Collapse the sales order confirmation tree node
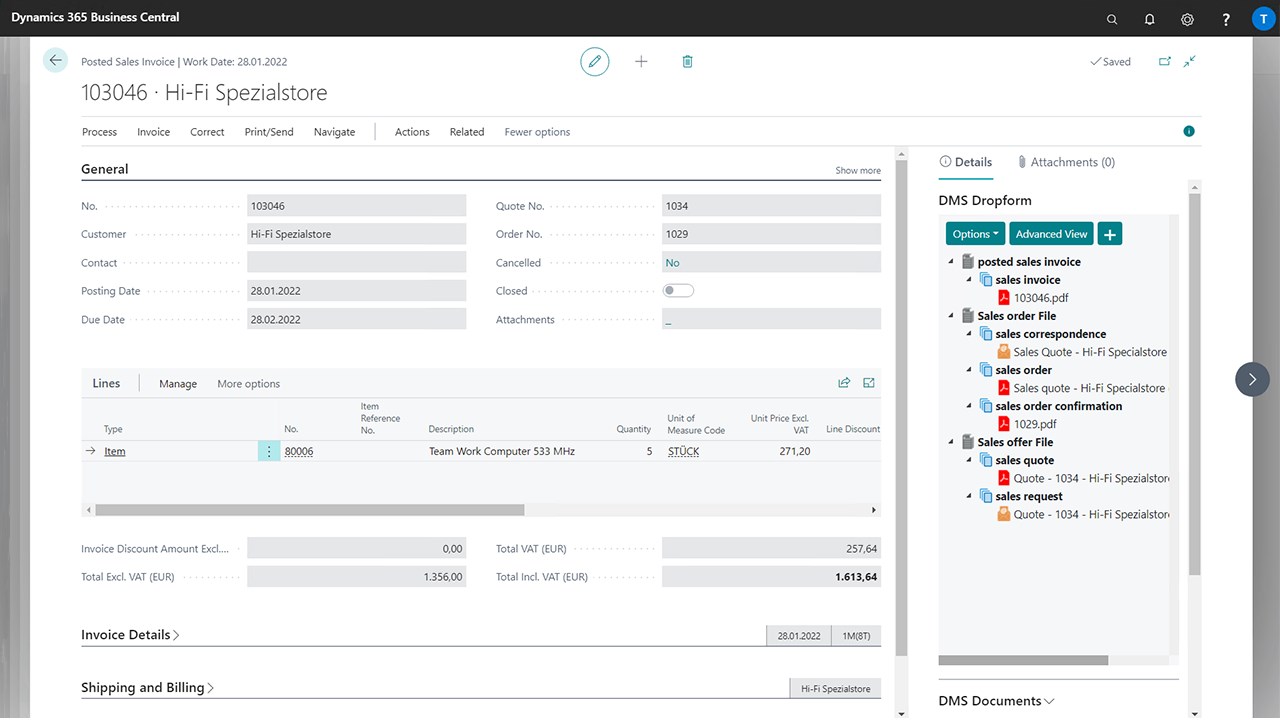 [970, 406]
